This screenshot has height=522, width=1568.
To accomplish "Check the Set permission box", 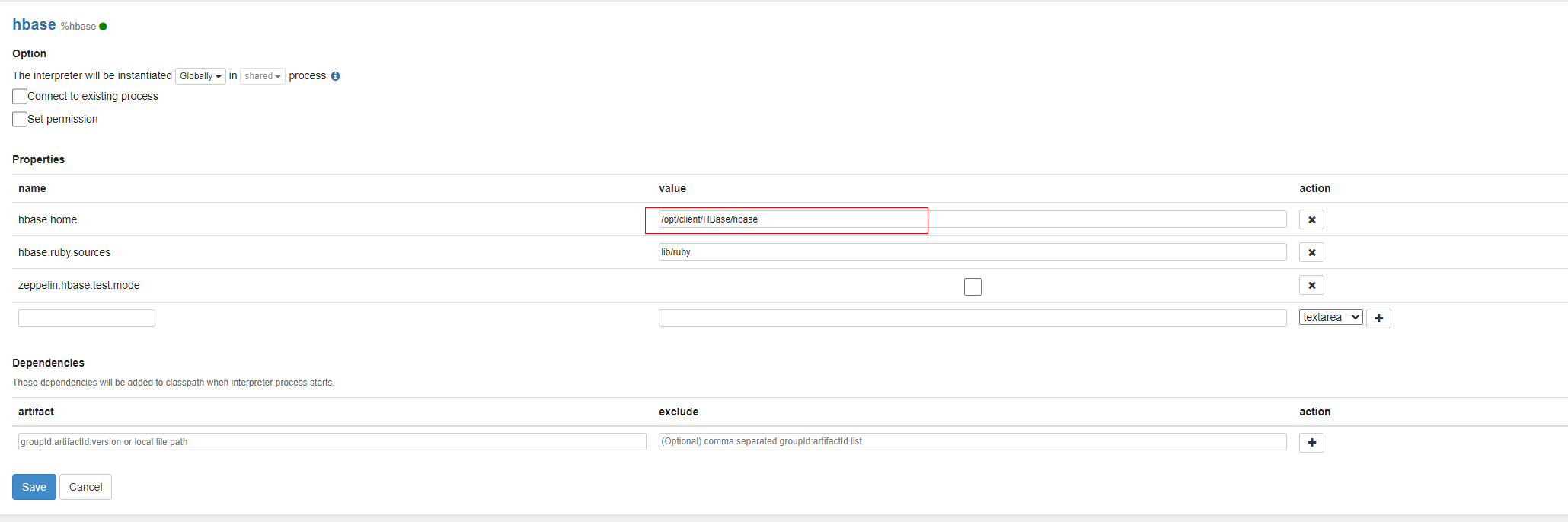I will coord(20,120).
